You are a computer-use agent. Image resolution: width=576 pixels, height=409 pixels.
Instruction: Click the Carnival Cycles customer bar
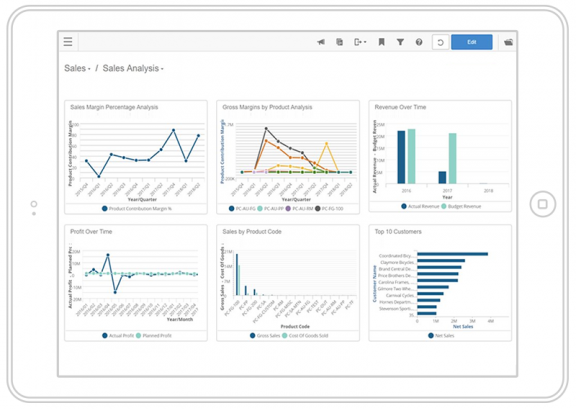[430, 294]
